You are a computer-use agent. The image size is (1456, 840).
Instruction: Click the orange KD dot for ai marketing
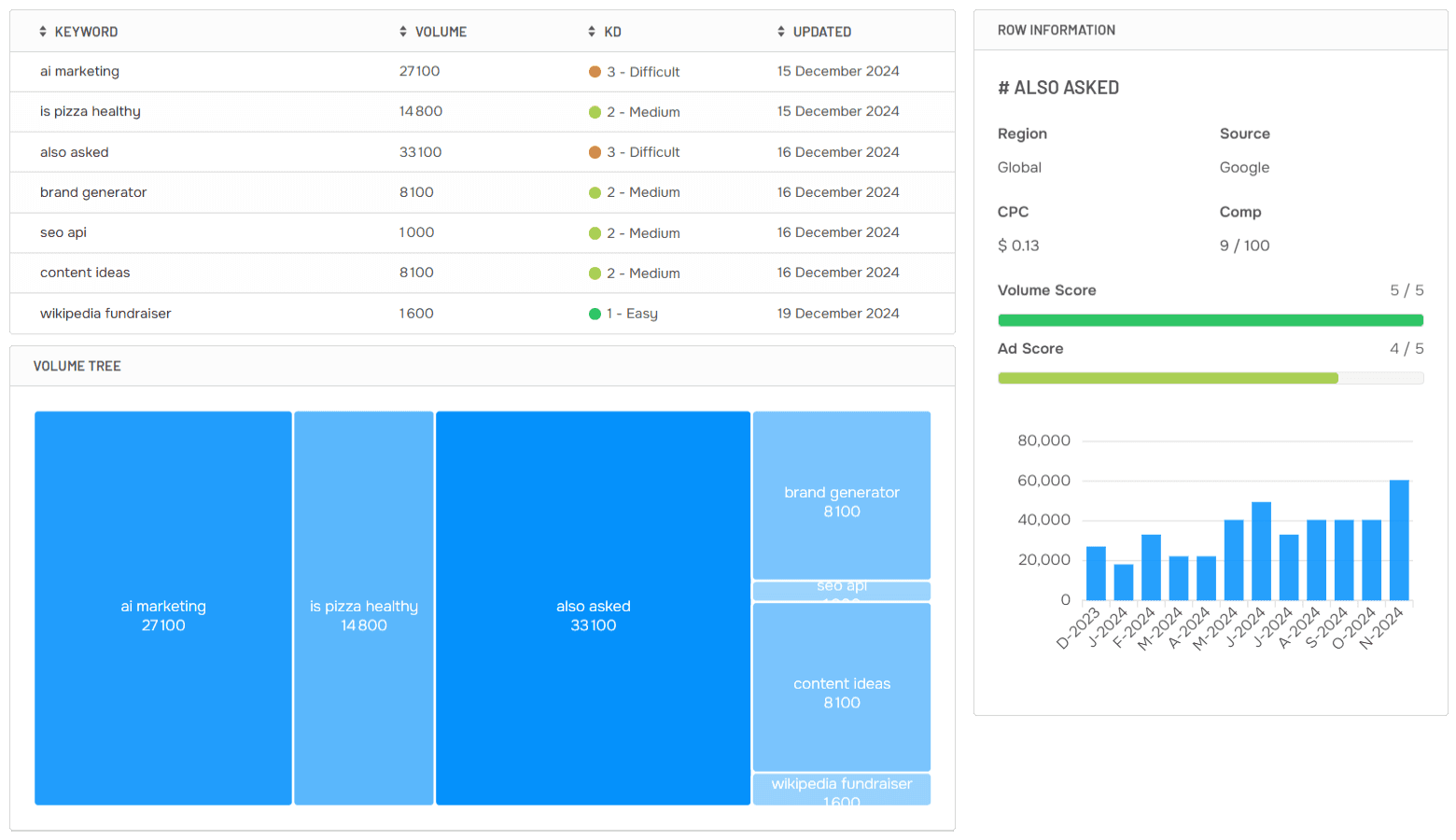pos(595,72)
